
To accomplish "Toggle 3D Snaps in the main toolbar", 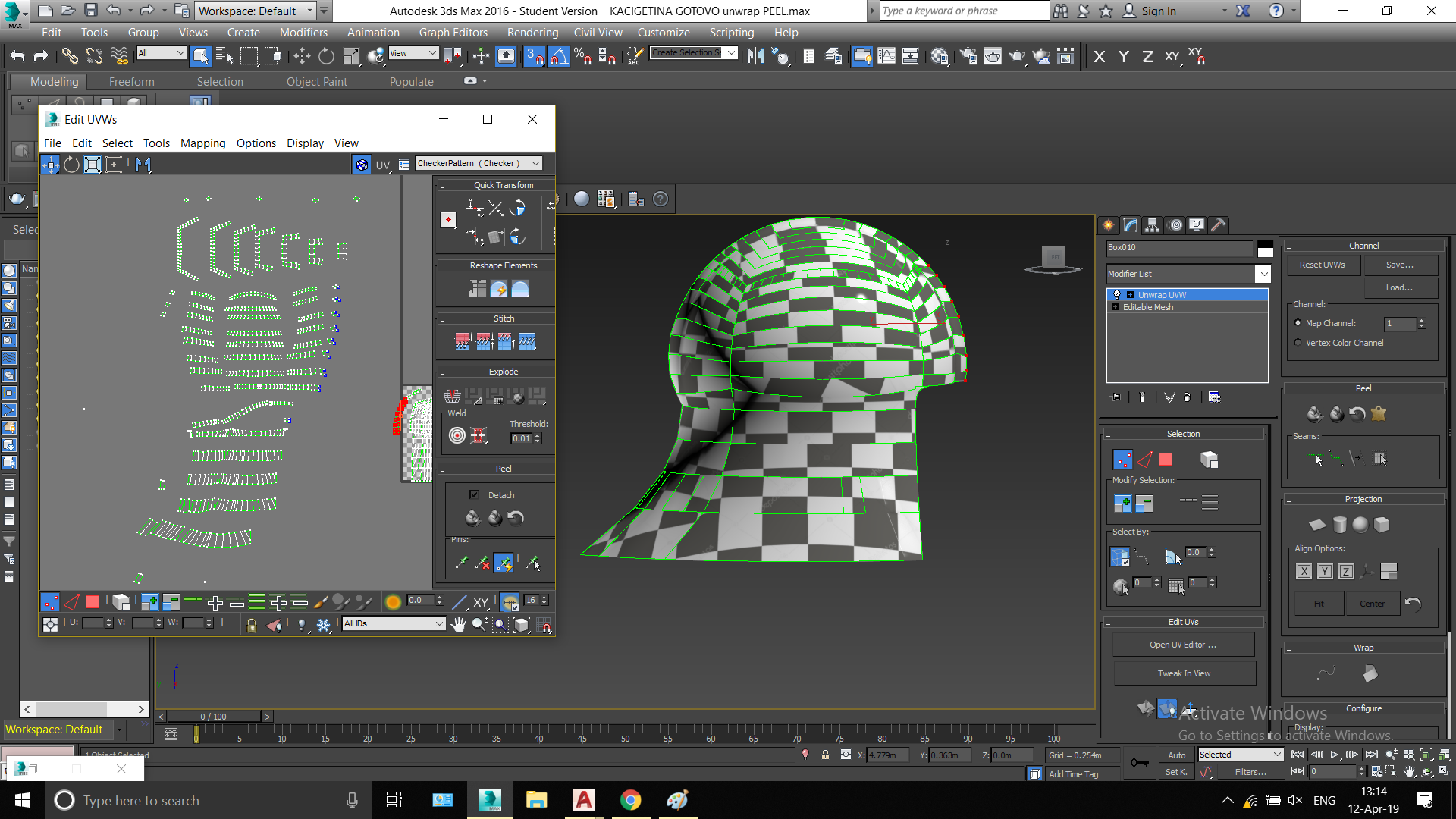I will [x=535, y=56].
